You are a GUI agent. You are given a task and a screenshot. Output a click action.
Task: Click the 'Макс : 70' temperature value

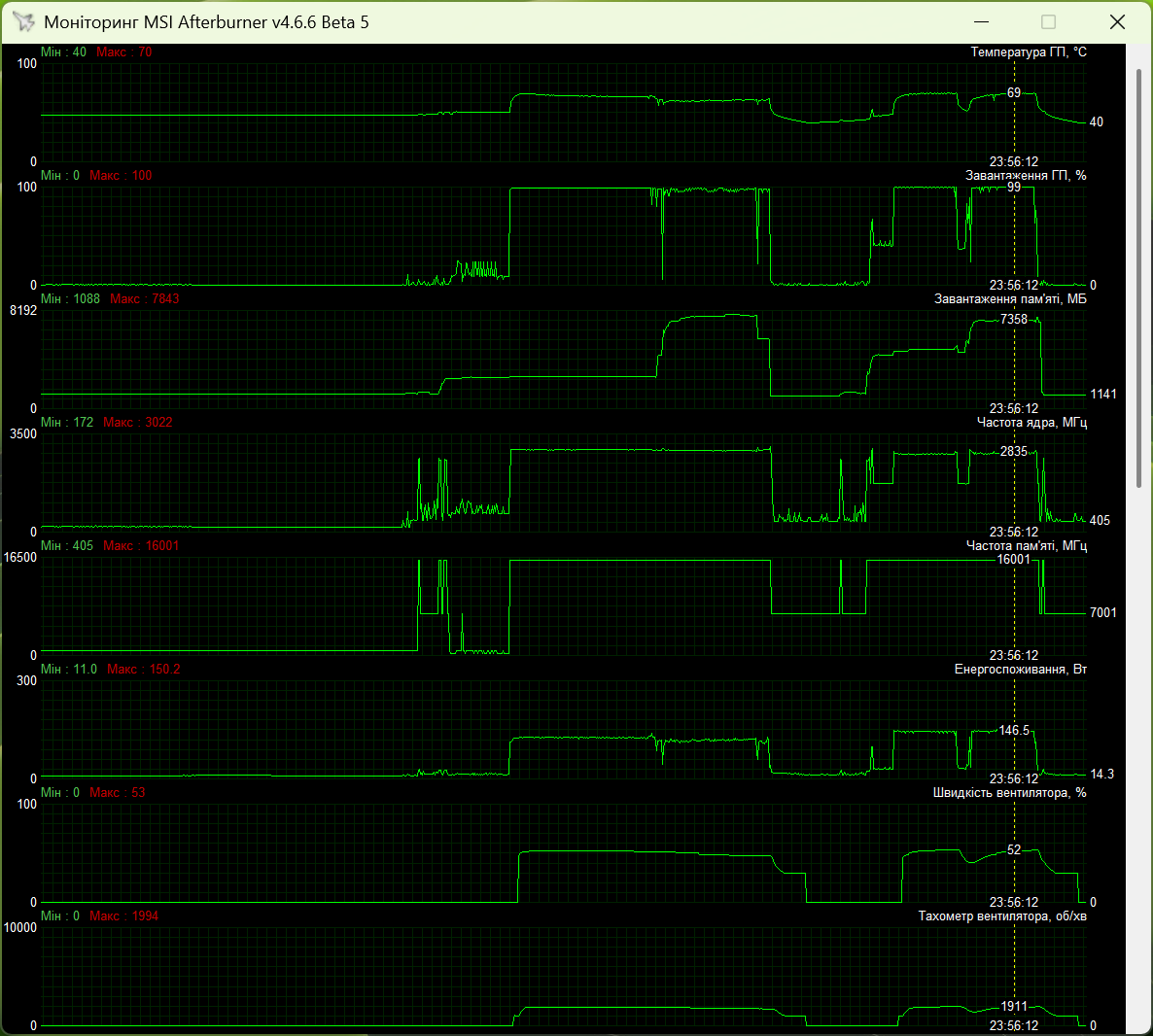pos(124,52)
